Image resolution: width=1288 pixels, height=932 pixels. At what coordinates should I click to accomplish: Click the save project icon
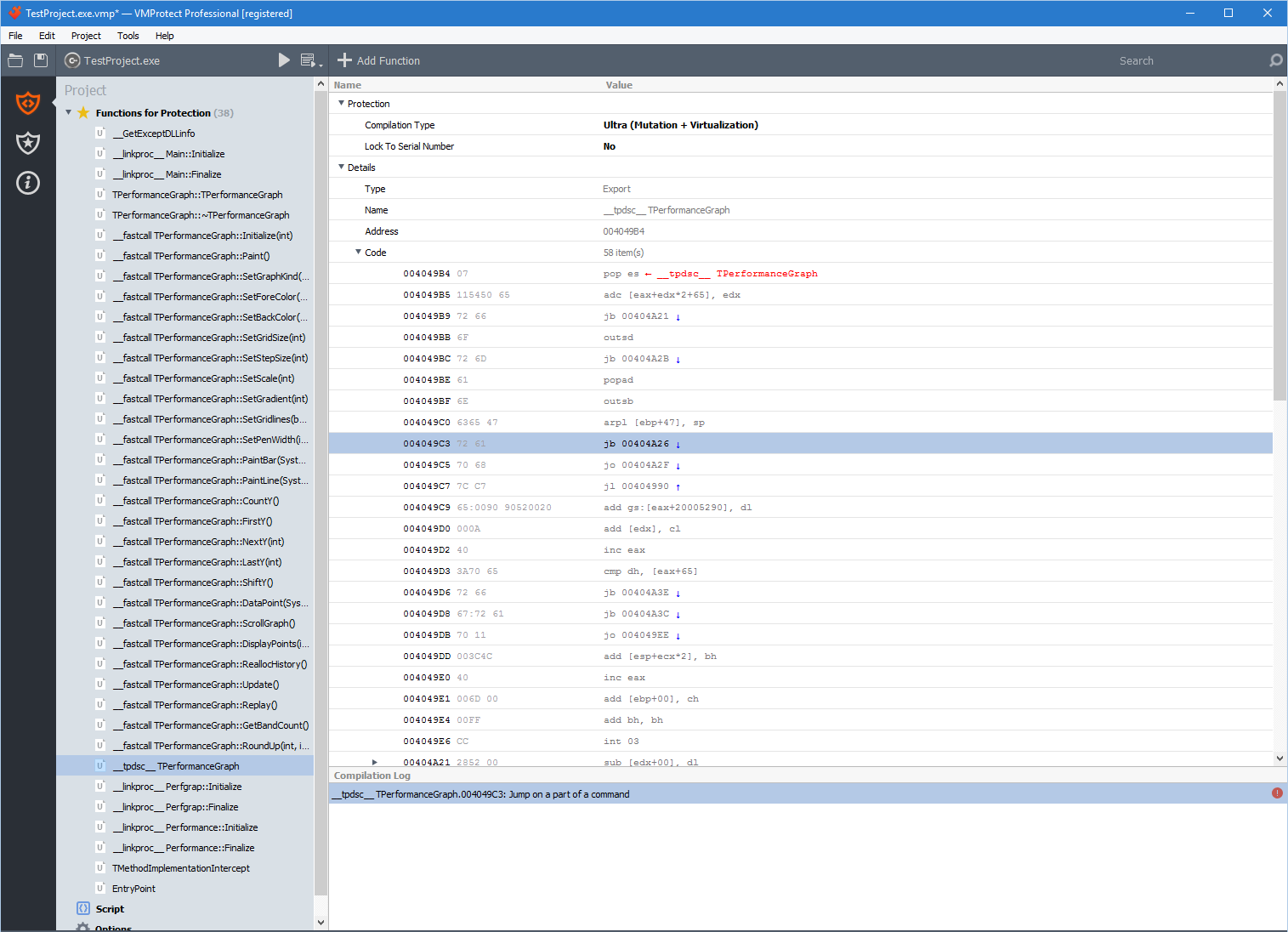point(41,60)
